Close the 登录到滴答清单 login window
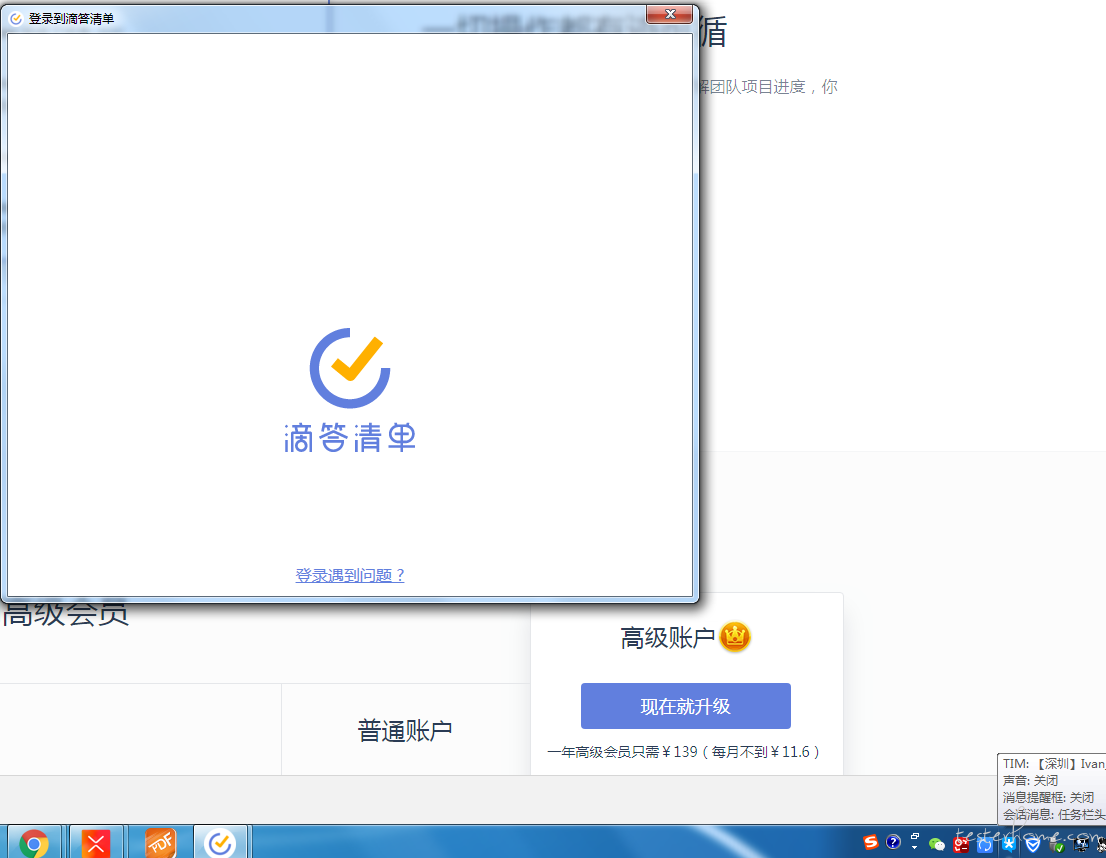 coord(668,14)
